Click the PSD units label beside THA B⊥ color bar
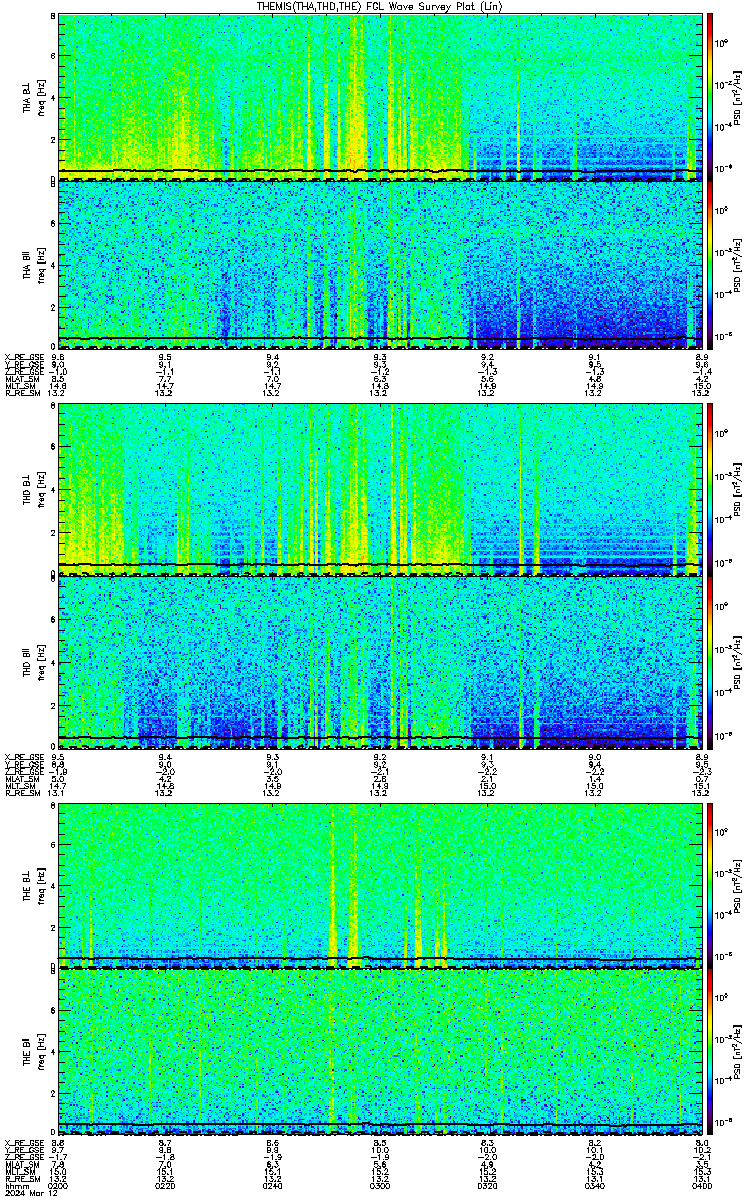Screen dimensions: 750x1200 pos(736,97)
